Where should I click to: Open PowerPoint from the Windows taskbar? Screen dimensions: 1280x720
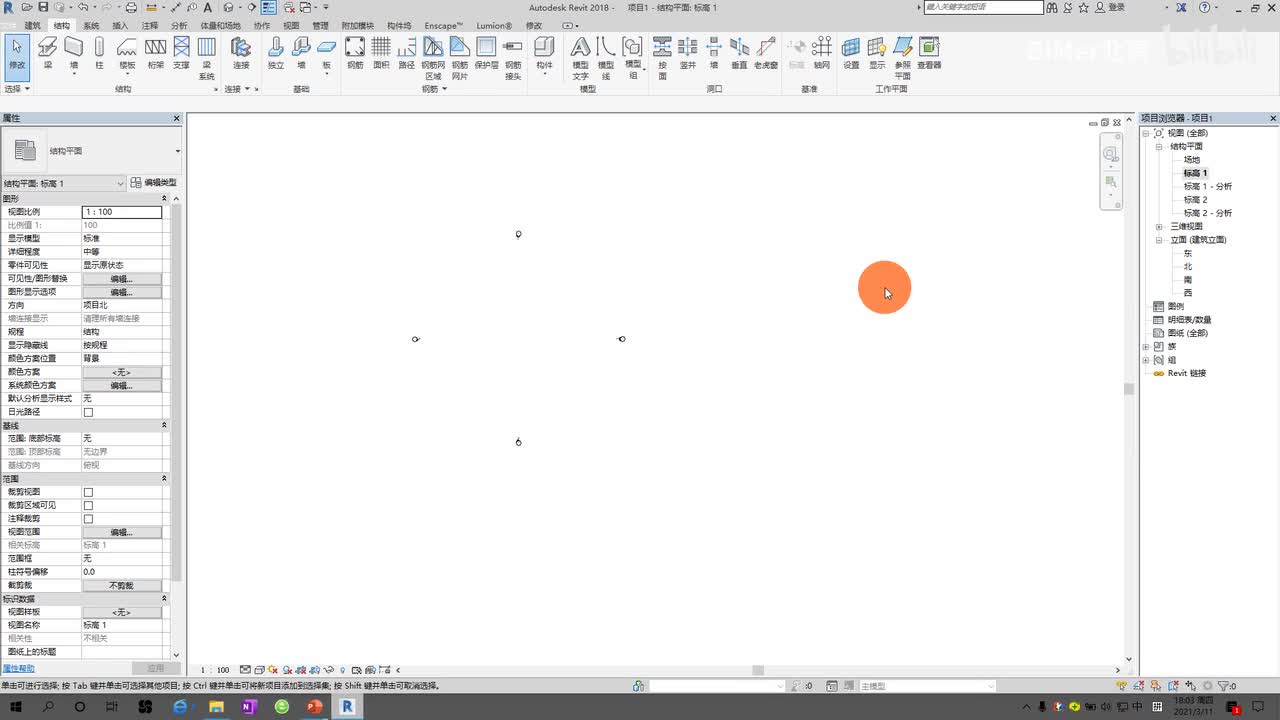pyautogui.click(x=314, y=706)
